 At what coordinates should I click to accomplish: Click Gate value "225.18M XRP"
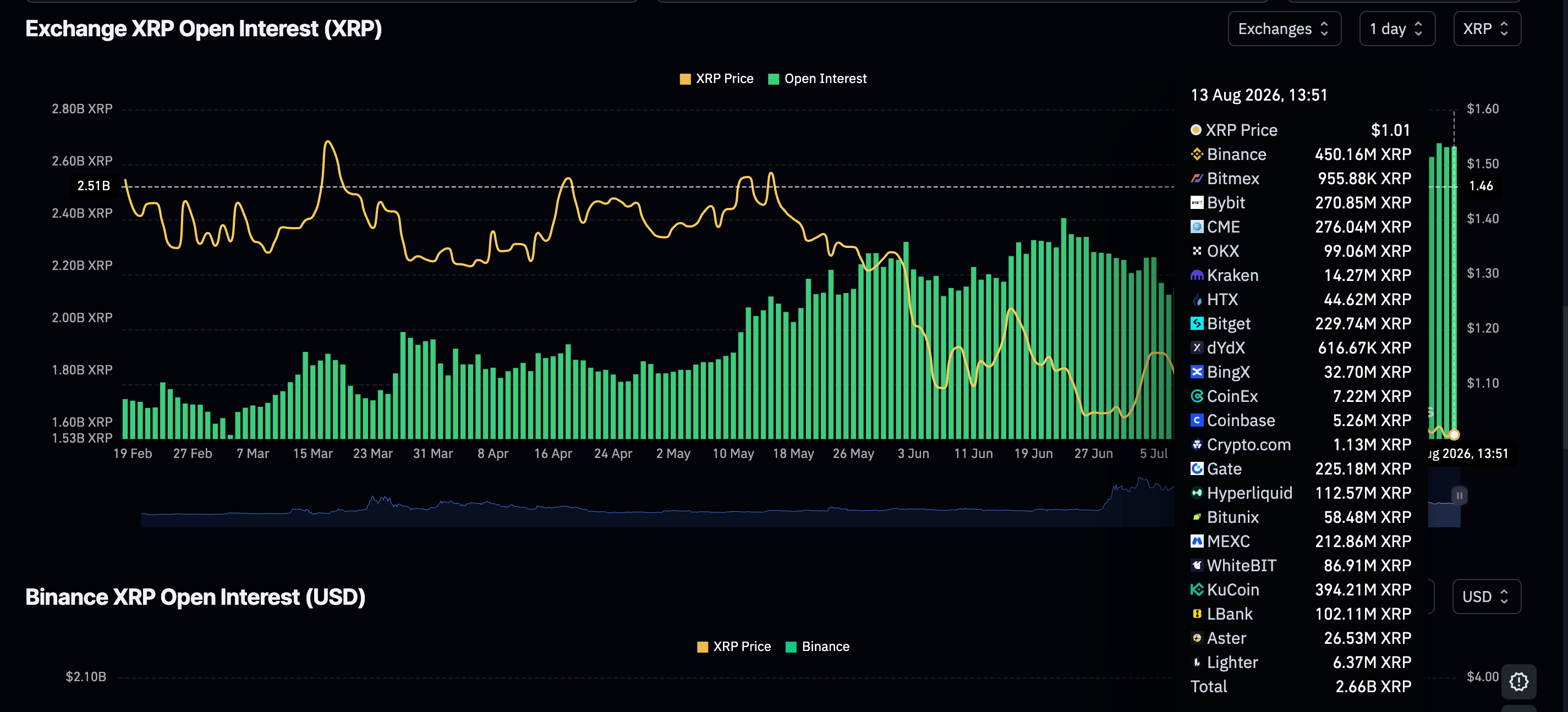[x=1363, y=468]
